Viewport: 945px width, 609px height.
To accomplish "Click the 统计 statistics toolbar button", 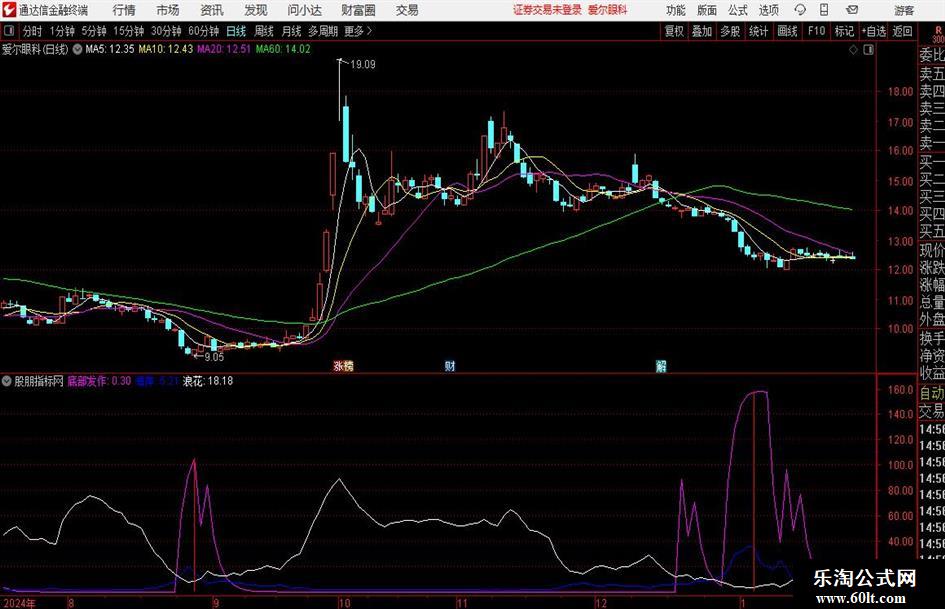I will [759, 31].
